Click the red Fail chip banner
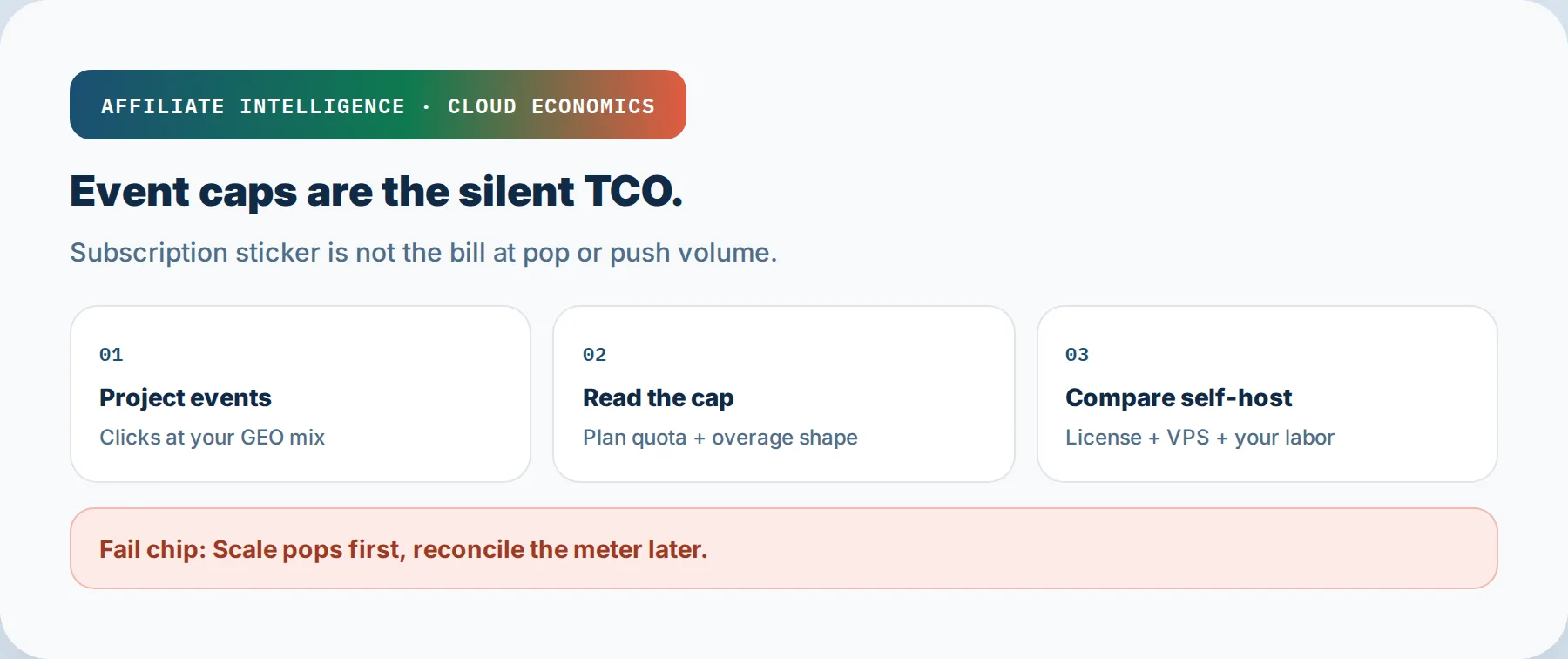 pos(784,548)
